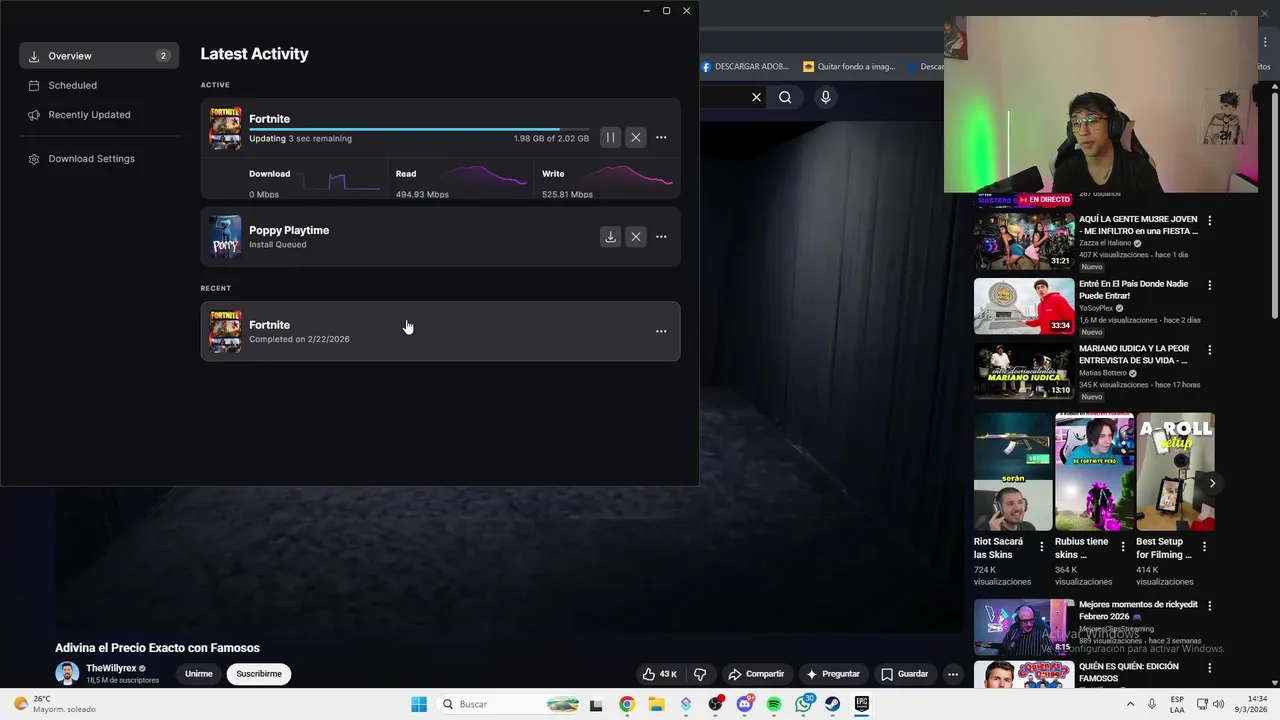Screen dimensions: 1280x720
Task: Click the Fortnite update progress bar
Action: 419,129
